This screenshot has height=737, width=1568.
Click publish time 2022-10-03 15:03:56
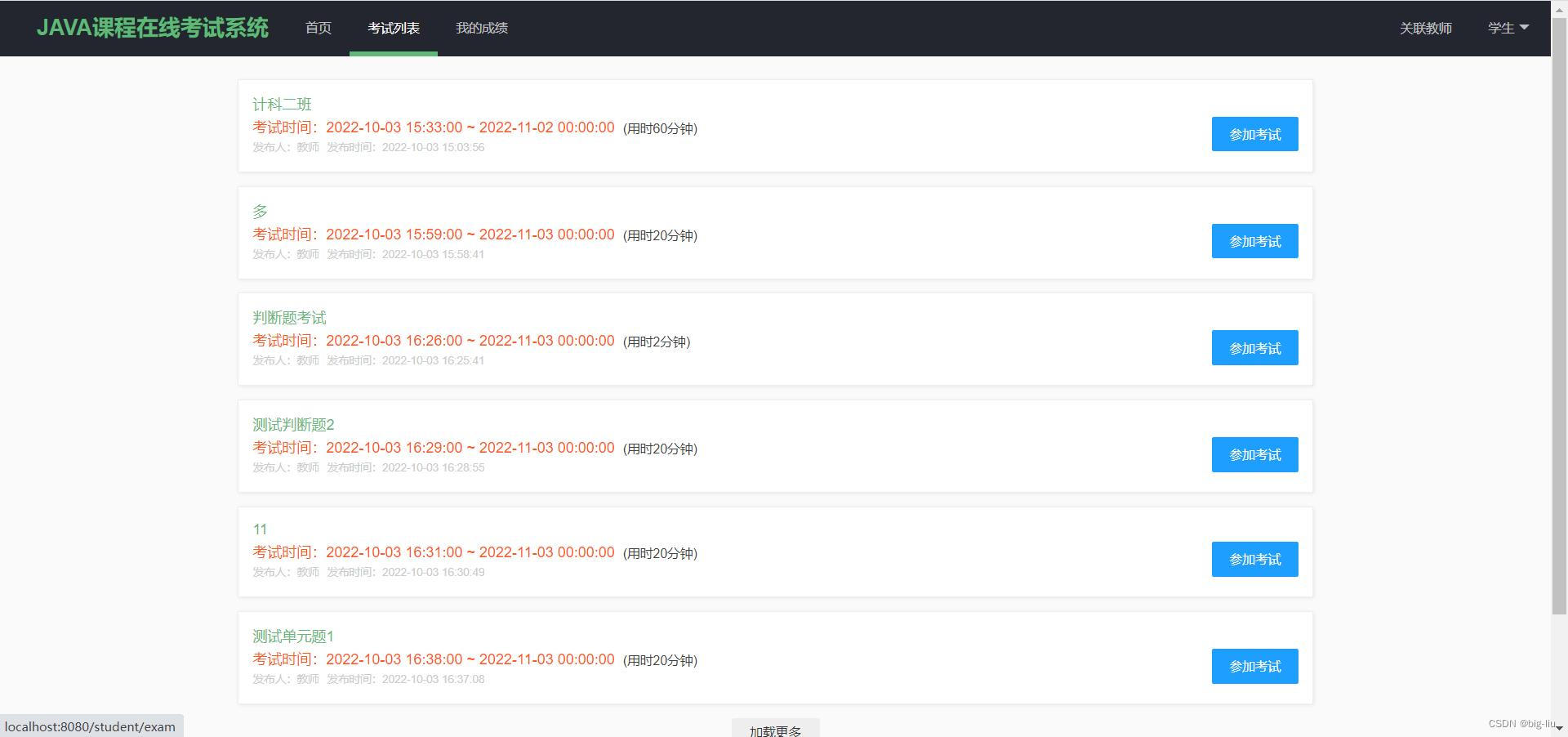(x=433, y=147)
